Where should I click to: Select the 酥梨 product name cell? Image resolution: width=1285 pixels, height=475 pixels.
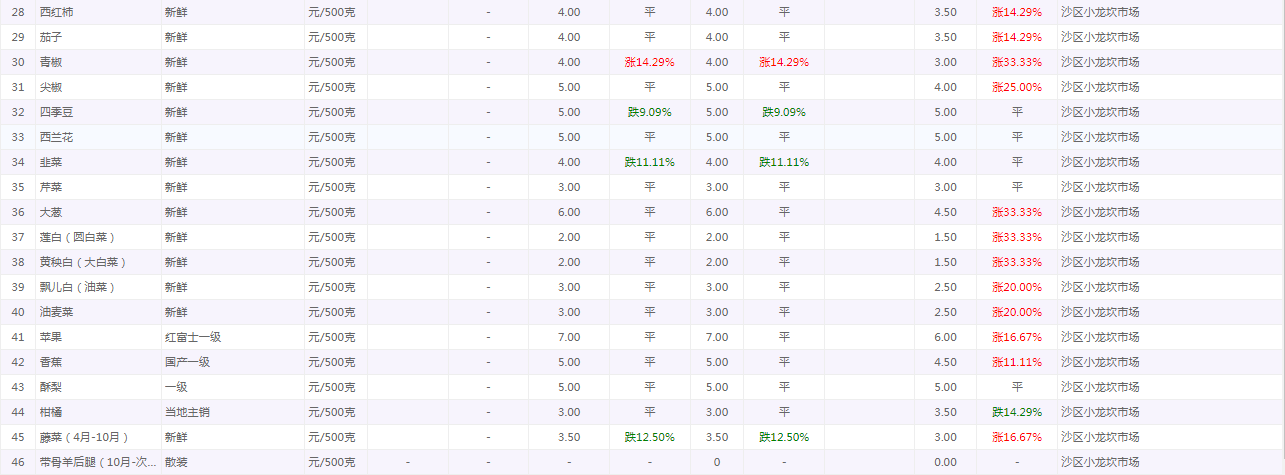50,387
